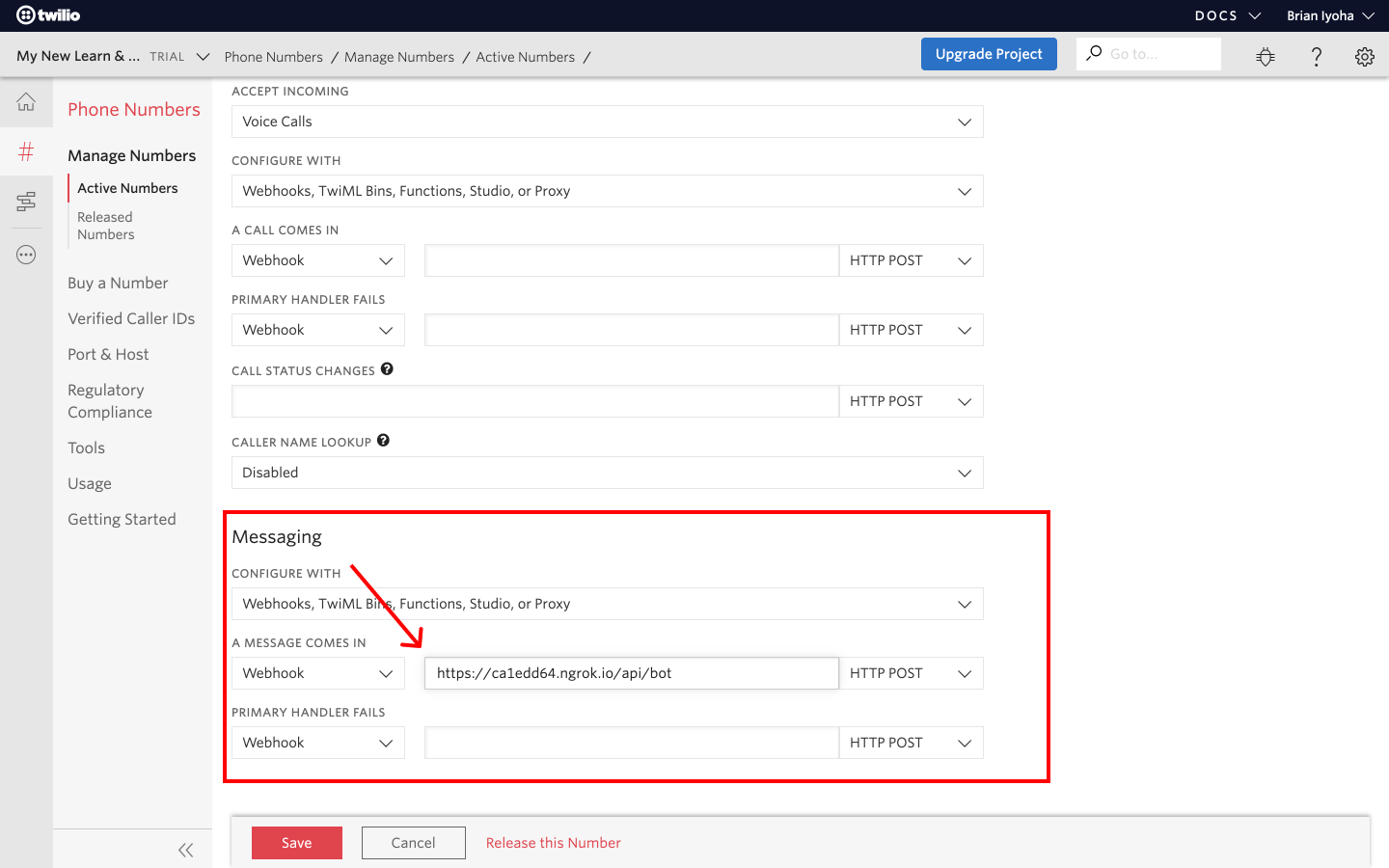Open Buy a Number in sidebar
This screenshot has height=868, width=1389.
(118, 283)
